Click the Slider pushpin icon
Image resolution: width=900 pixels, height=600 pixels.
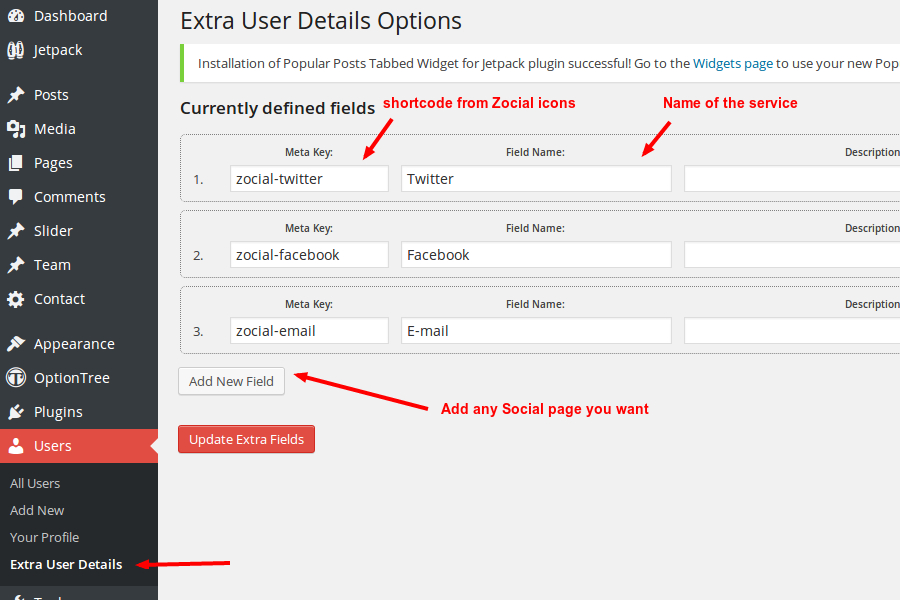16,231
